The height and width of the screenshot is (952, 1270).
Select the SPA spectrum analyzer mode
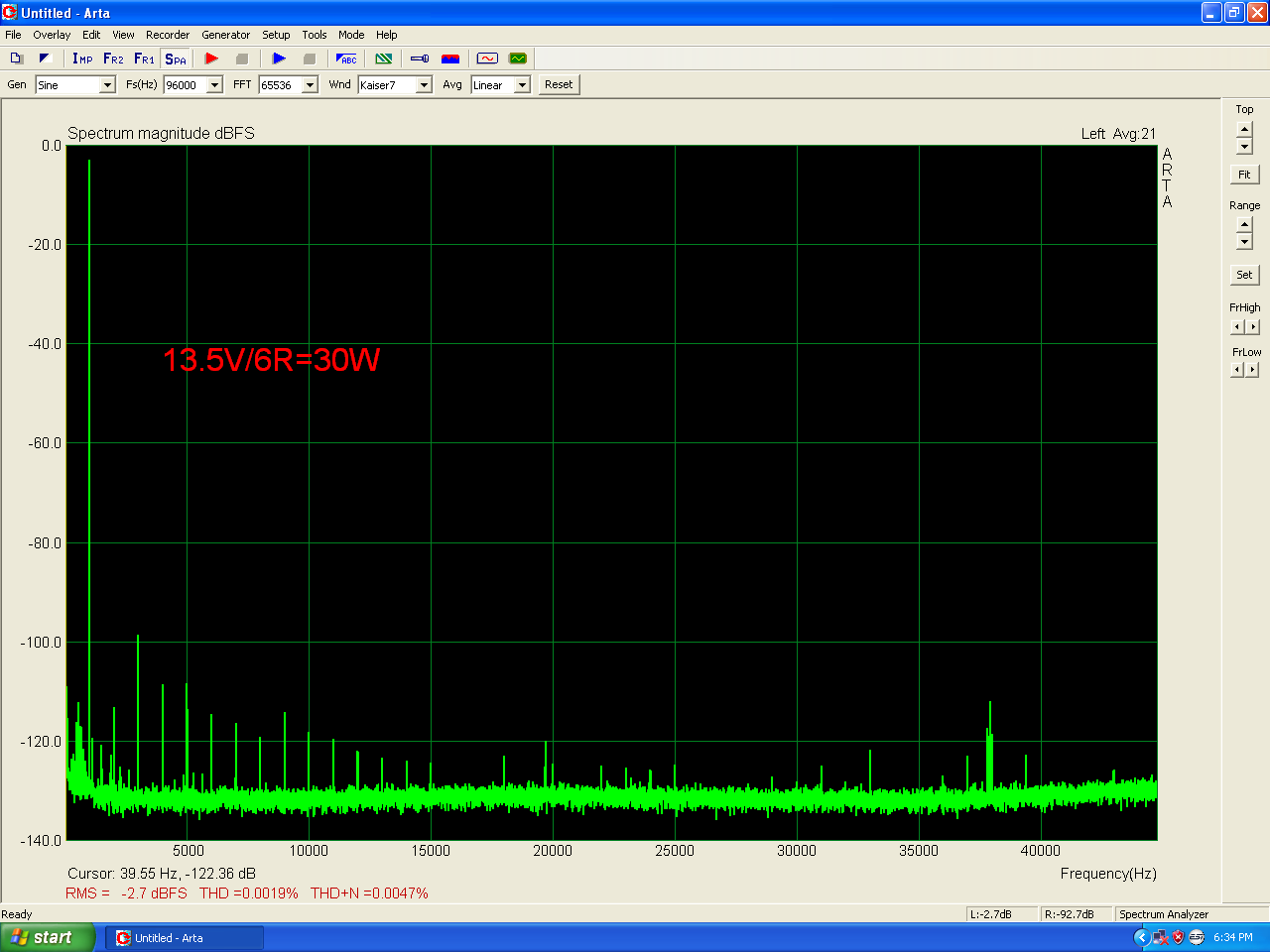176,59
